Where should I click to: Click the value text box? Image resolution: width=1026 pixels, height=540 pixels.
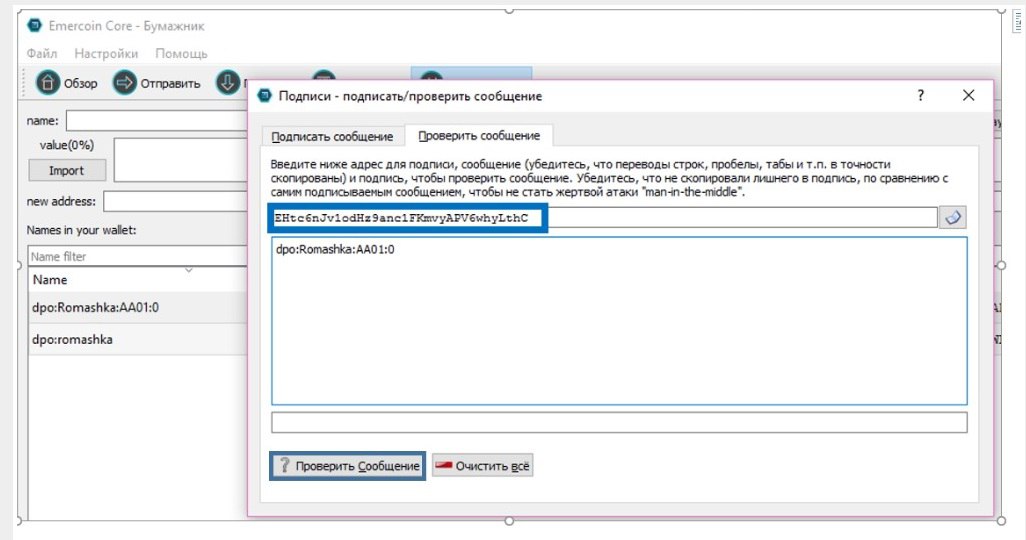(181, 159)
